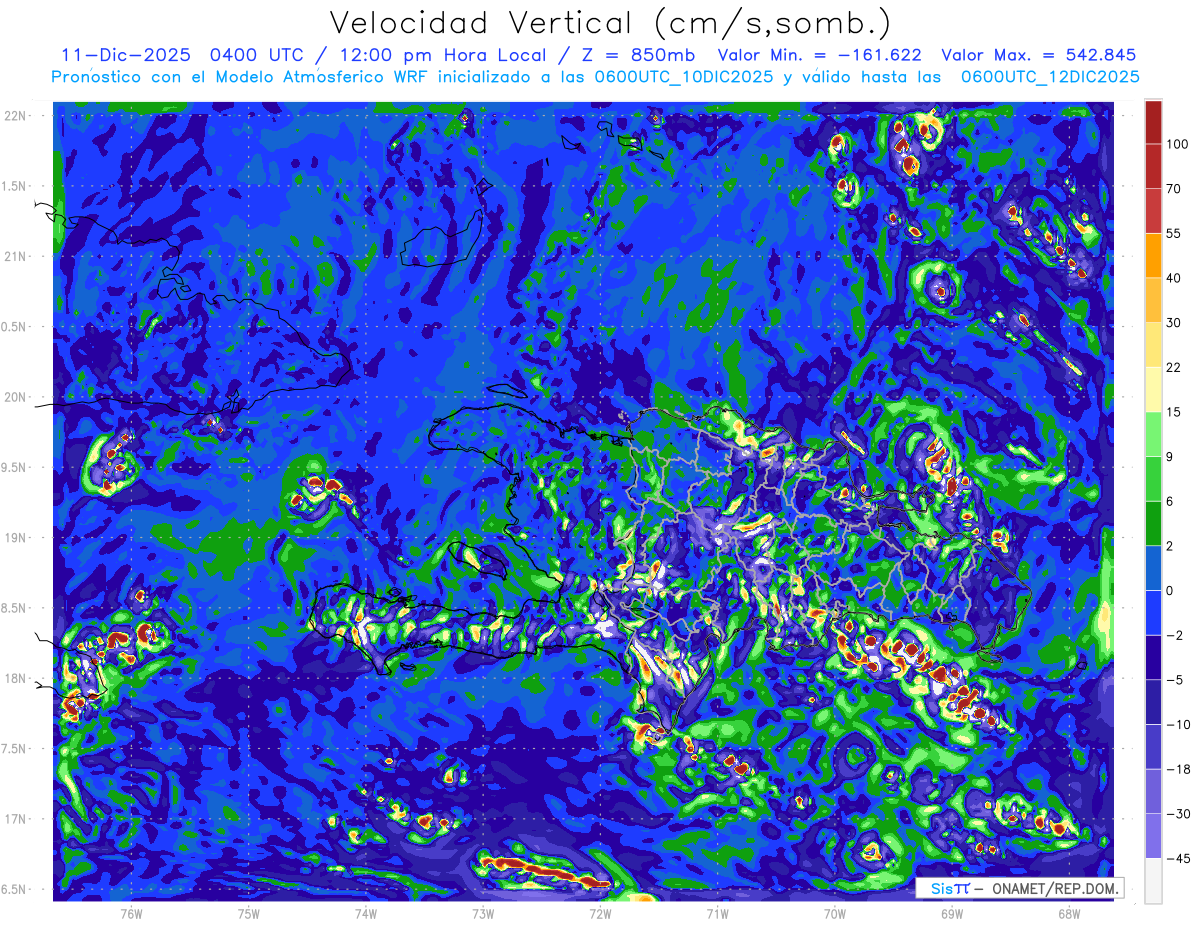Image resolution: width=1200 pixels, height=927 pixels.
Task: Select the orange segment between 40 and 55
Action: pyautogui.click(x=1153, y=255)
